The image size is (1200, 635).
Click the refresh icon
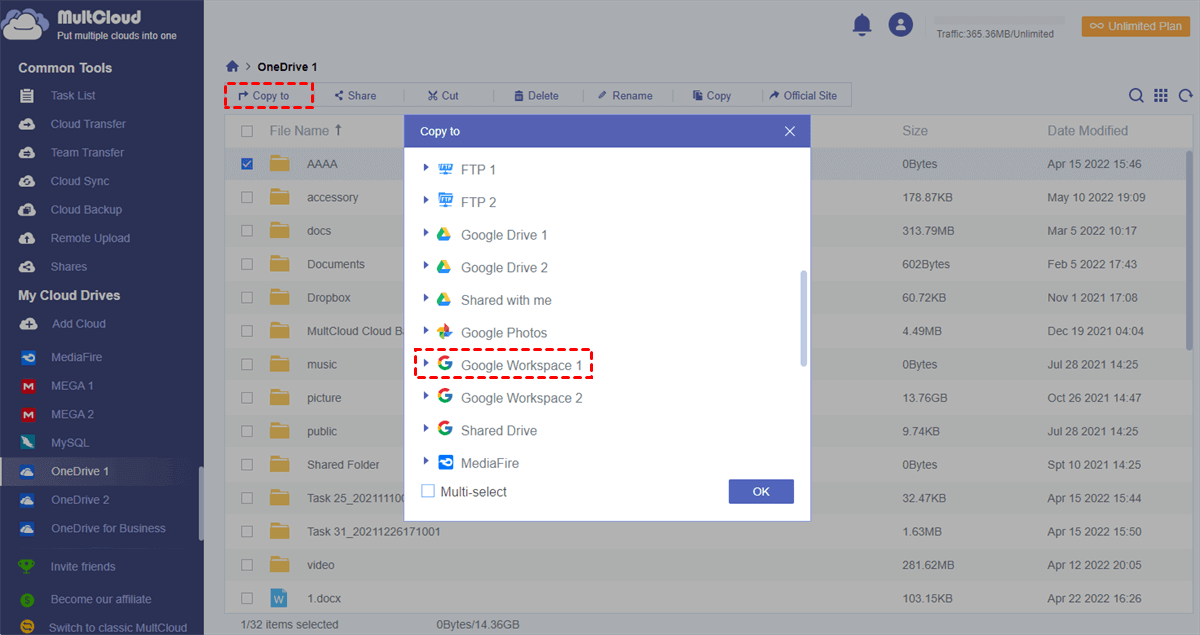[x=1186, y=96]
